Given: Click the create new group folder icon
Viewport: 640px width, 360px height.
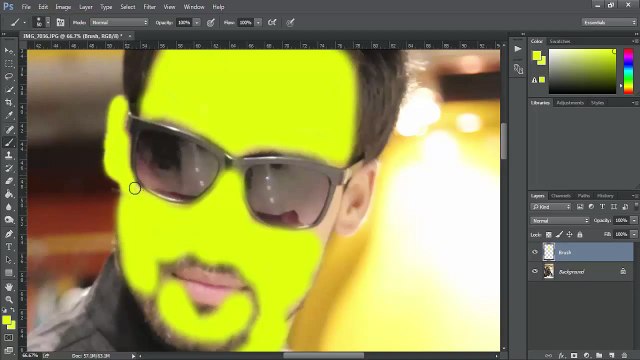Looking at the screenshot, I should click(x=599, y=356).
